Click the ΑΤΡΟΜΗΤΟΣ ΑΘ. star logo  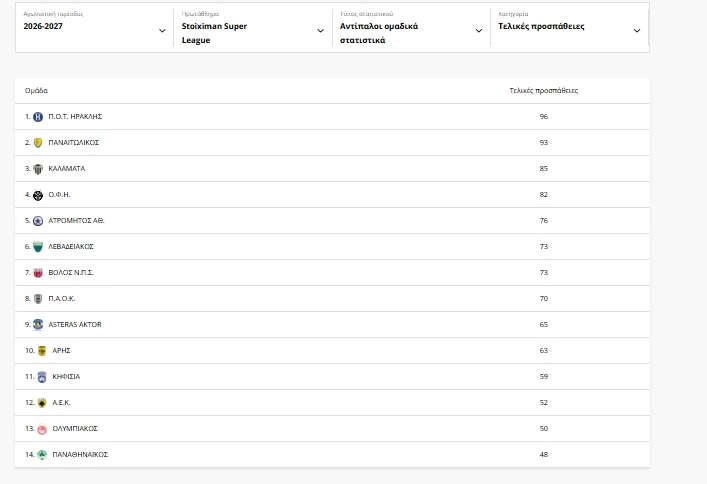tap(38, 221)
